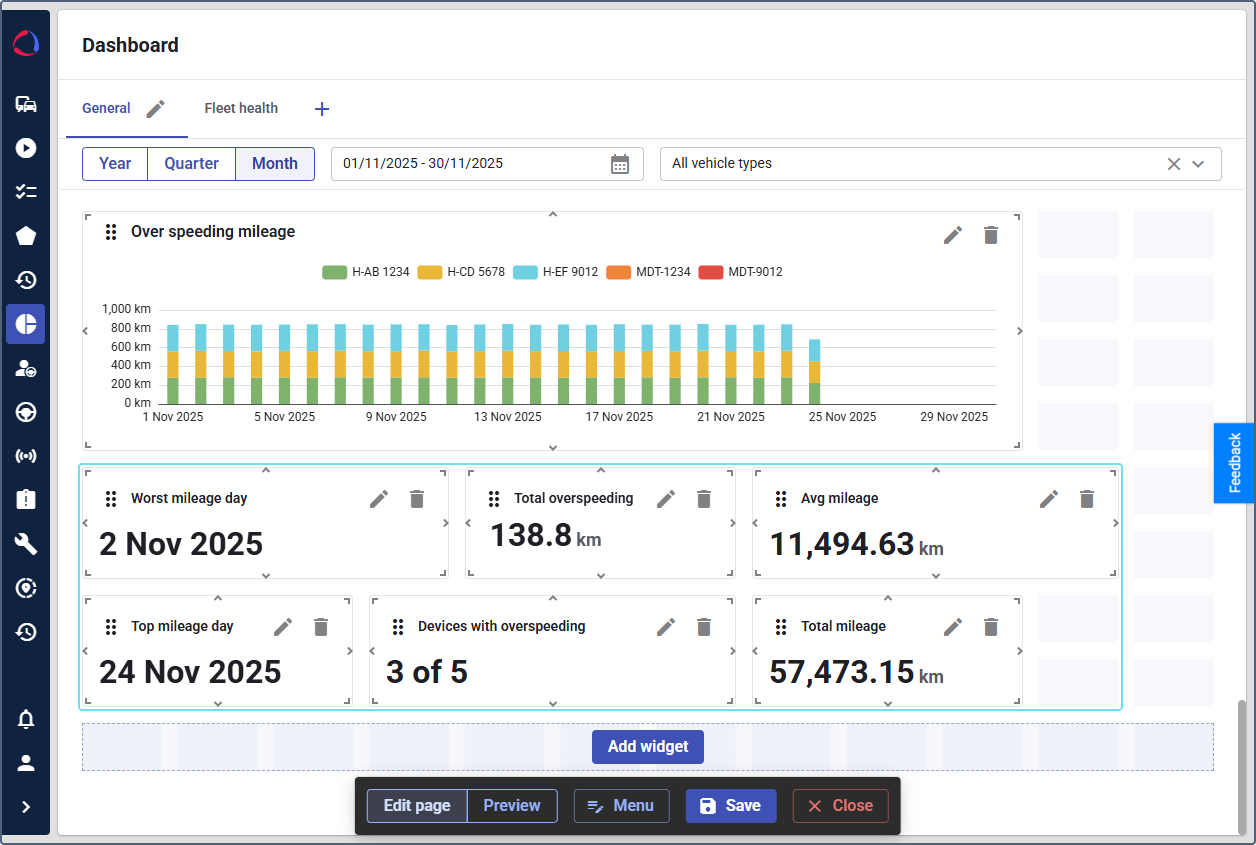Delete the Over speeding mileage widget
Screen dimensions: 1256x845
pos(990,235)
